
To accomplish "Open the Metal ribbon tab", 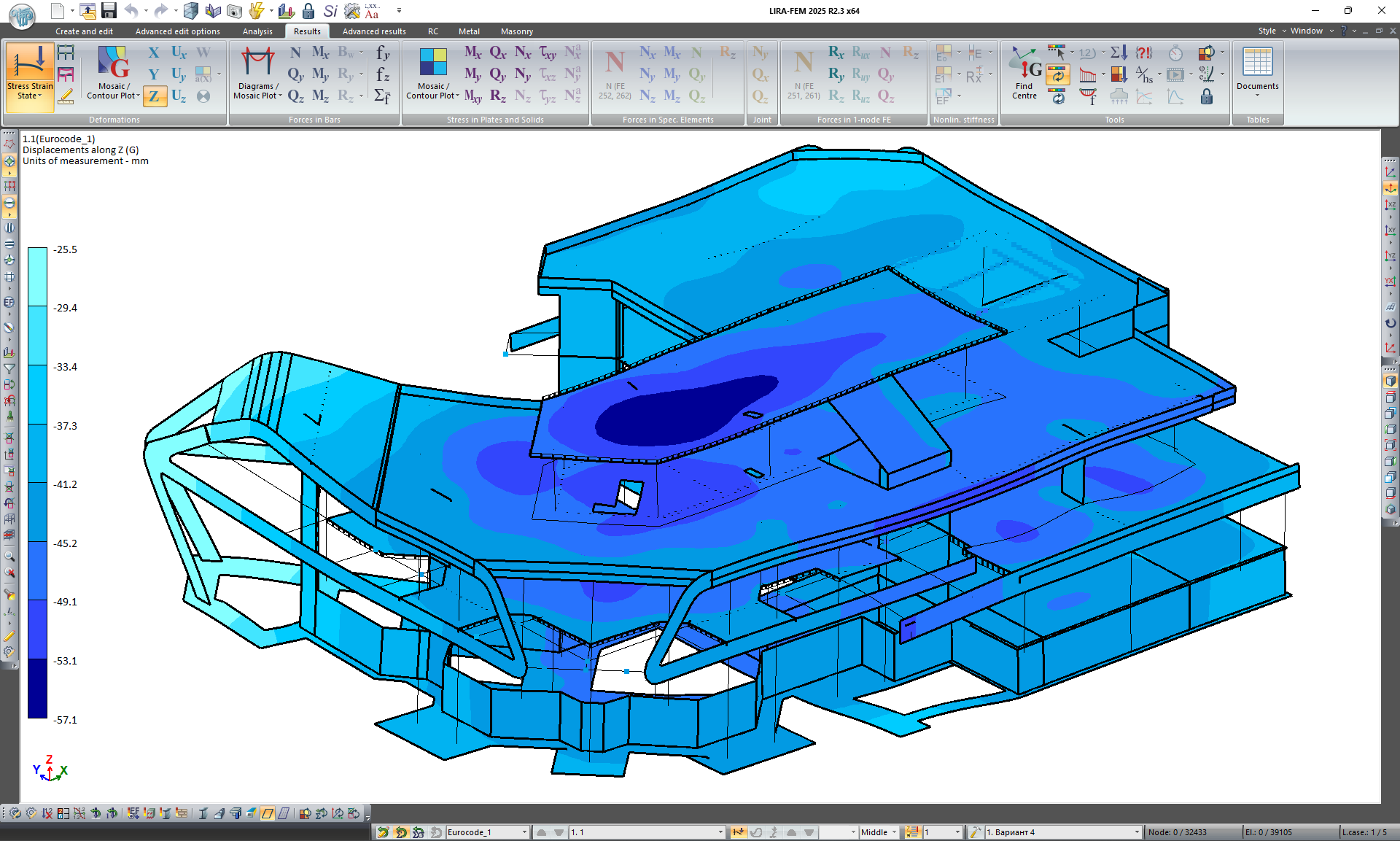I will (x=469, y=31).
